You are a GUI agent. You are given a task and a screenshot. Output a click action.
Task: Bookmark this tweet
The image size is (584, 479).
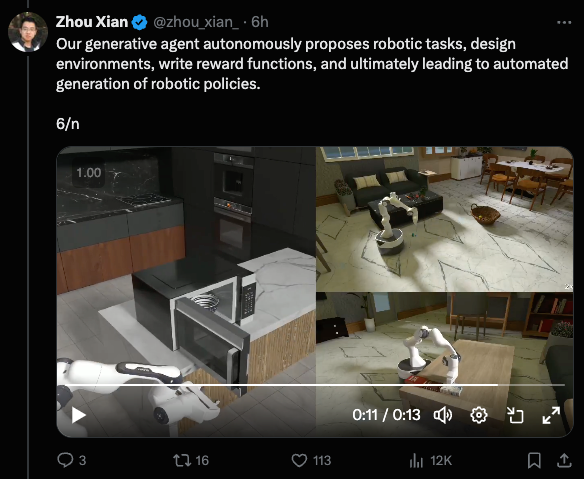tap(534, 460)
